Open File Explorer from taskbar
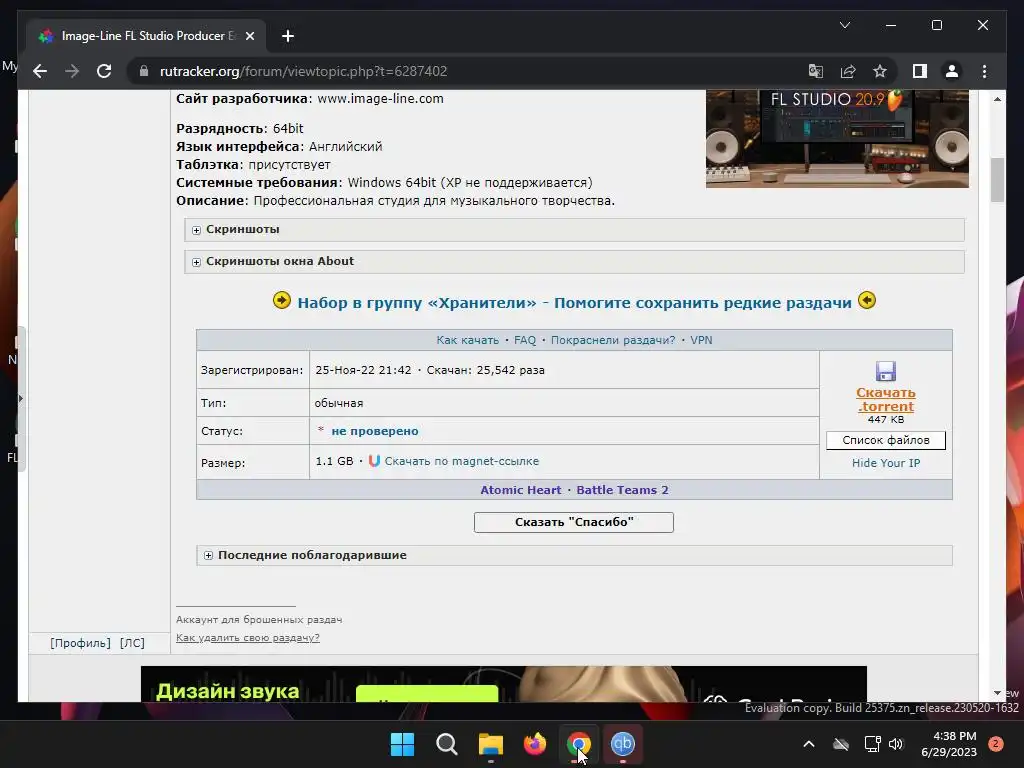This screenshot has width=1024, height=768. [x=490, y=744]
